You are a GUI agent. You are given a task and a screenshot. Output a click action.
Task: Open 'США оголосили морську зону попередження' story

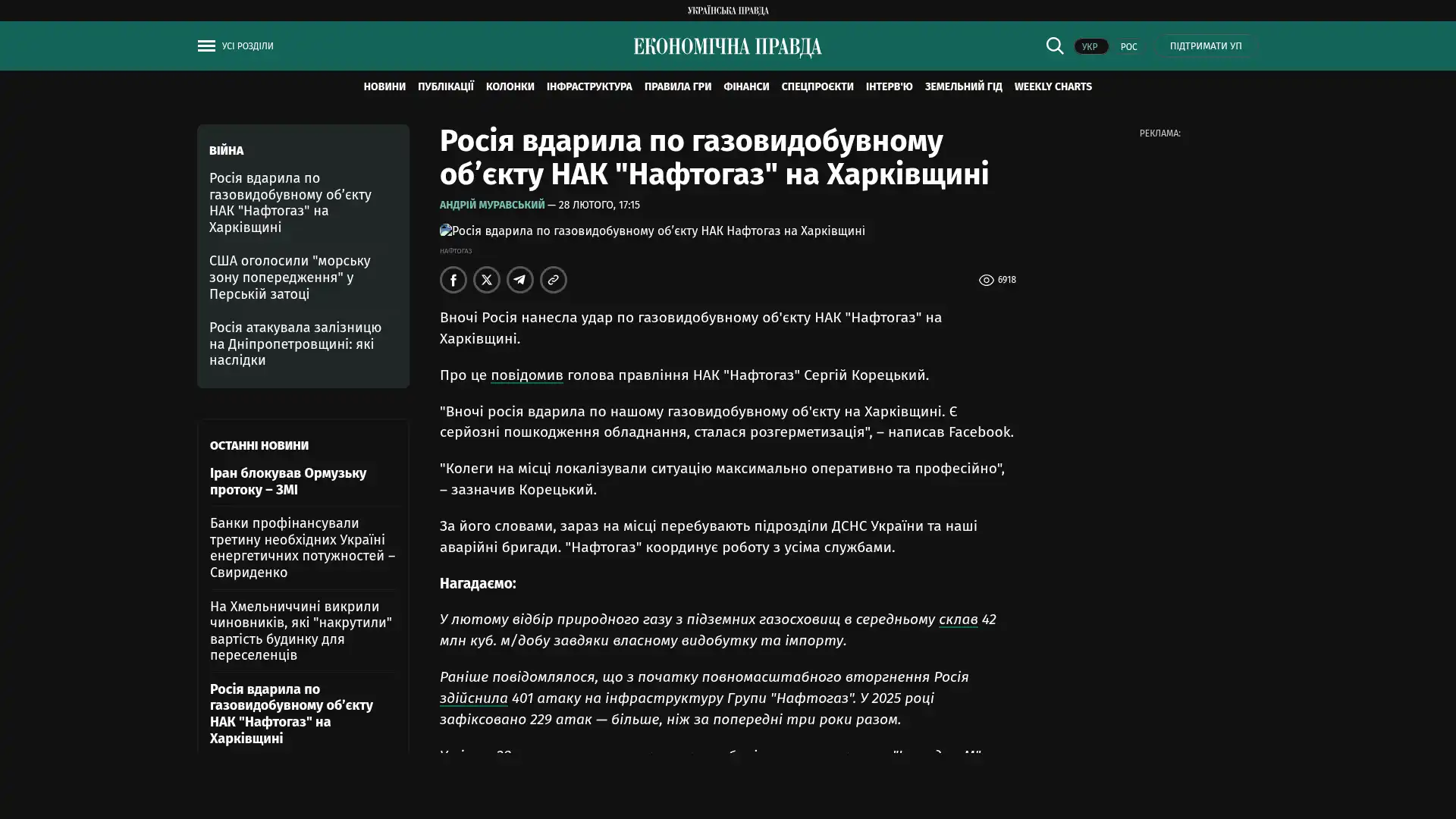[290, 277]
